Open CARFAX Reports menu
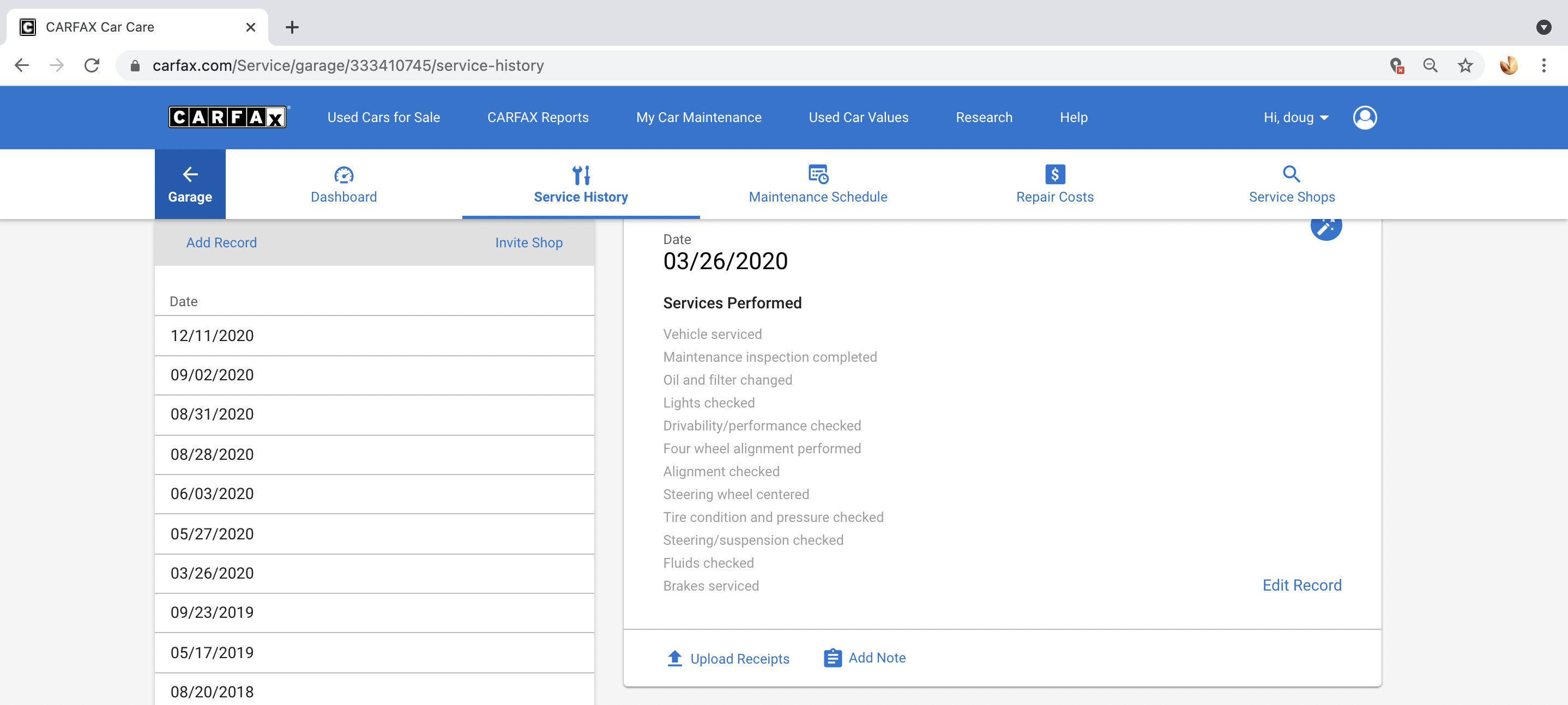The image size is (1568, 705). pos(538,117)
